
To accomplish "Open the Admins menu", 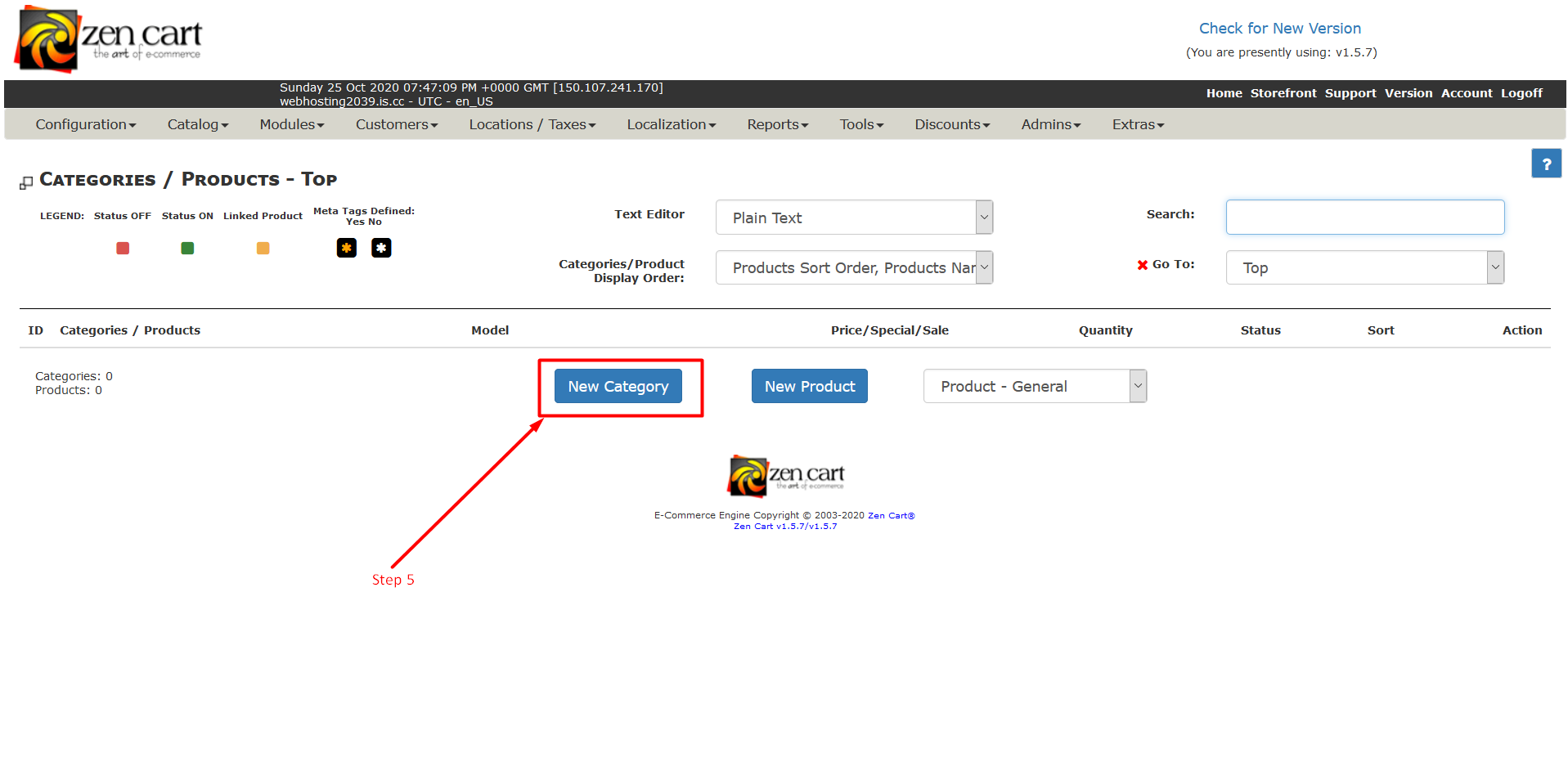I will point(1051,124).
